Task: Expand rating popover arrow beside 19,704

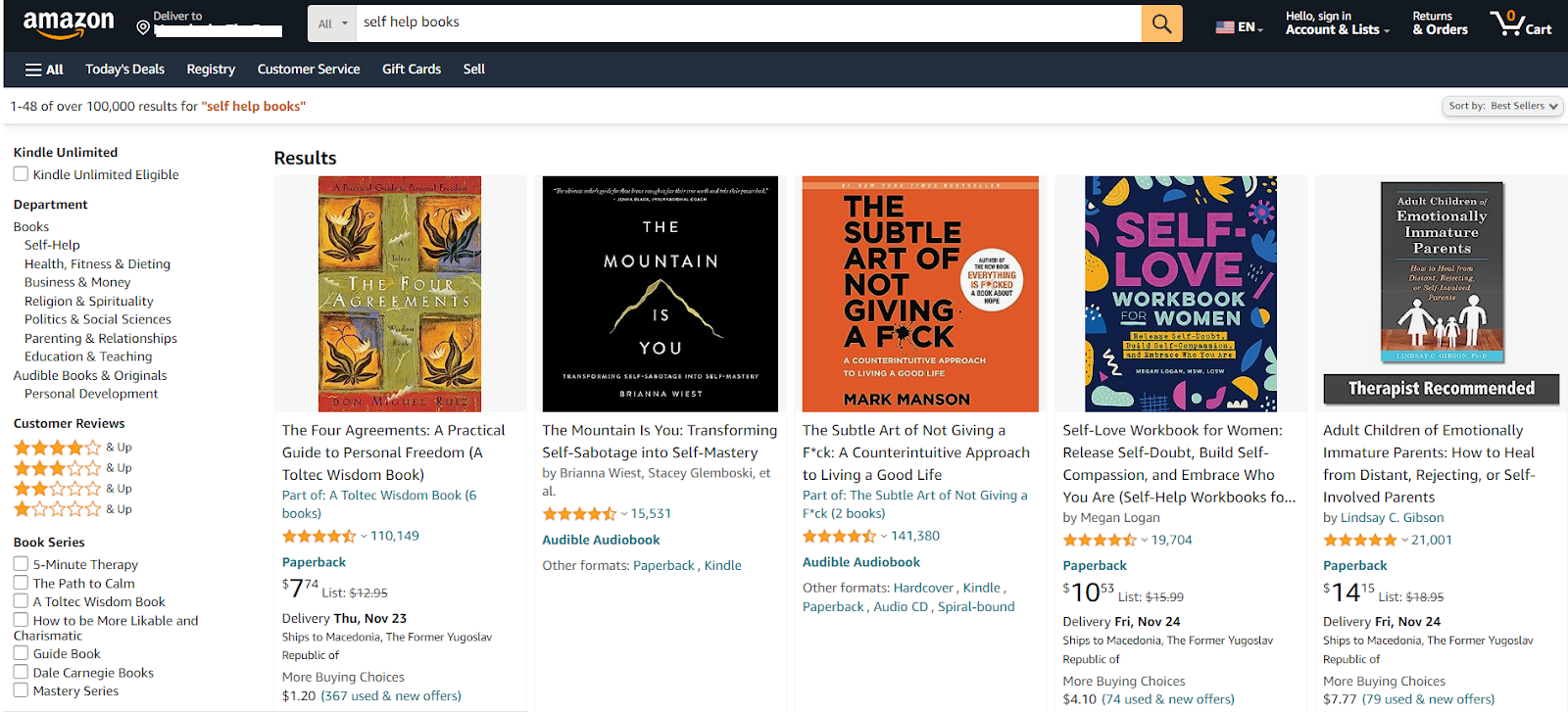Action: tap(1145, 541)
